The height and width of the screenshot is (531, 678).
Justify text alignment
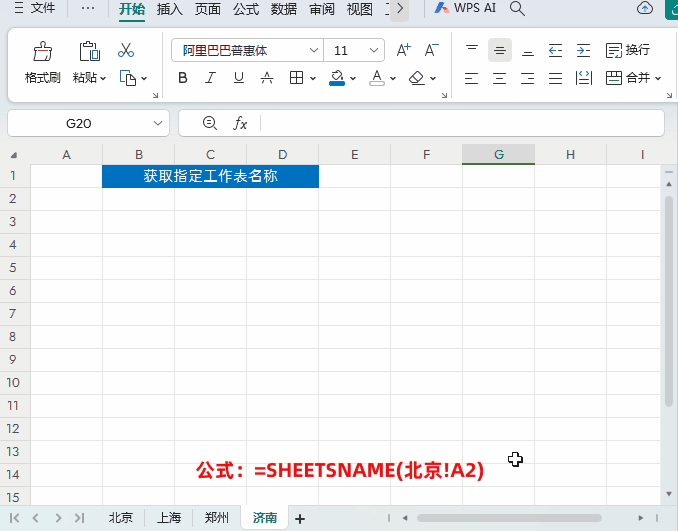555,78
